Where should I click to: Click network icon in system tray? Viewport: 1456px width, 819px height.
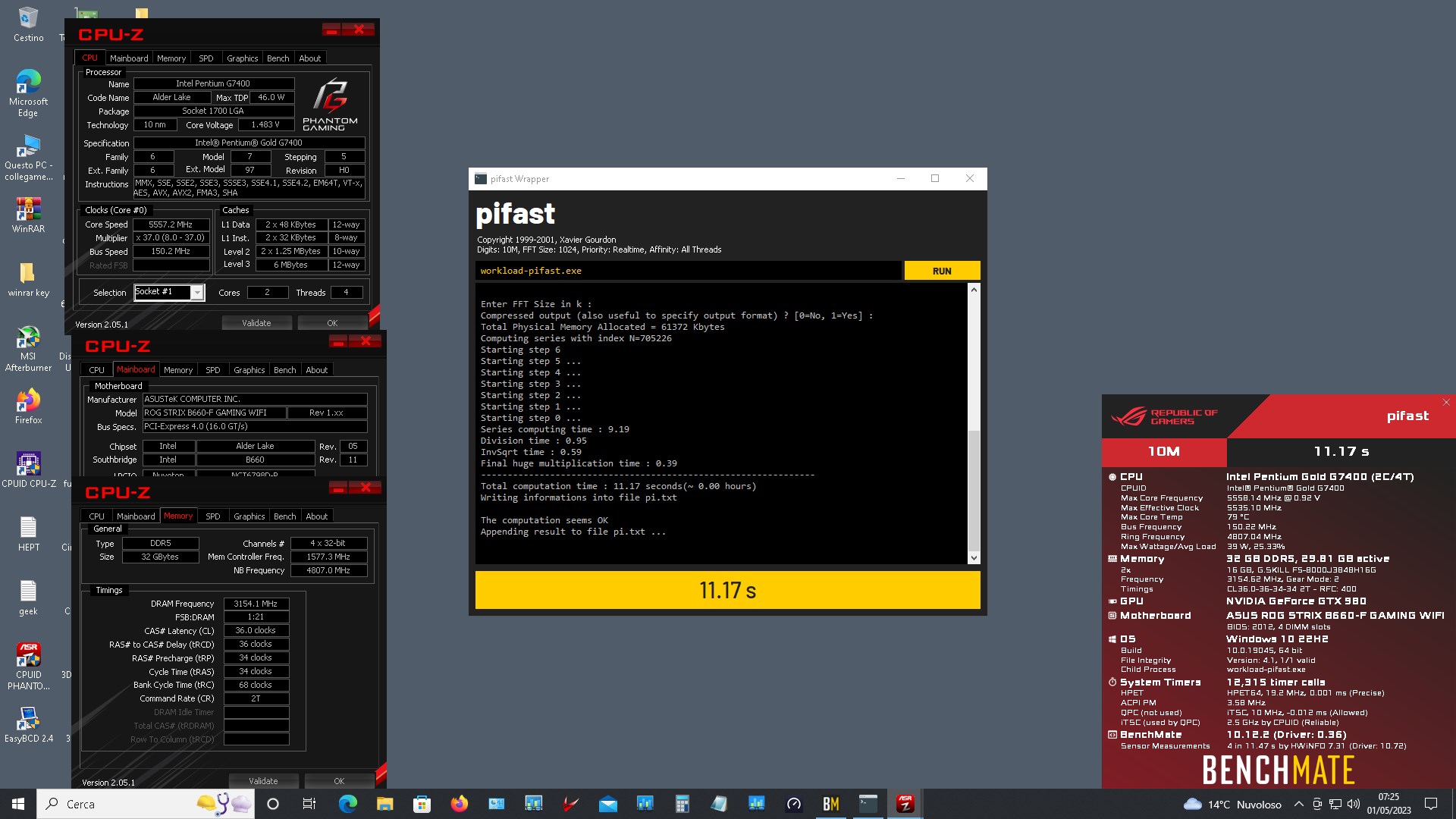pos(1335,804)
